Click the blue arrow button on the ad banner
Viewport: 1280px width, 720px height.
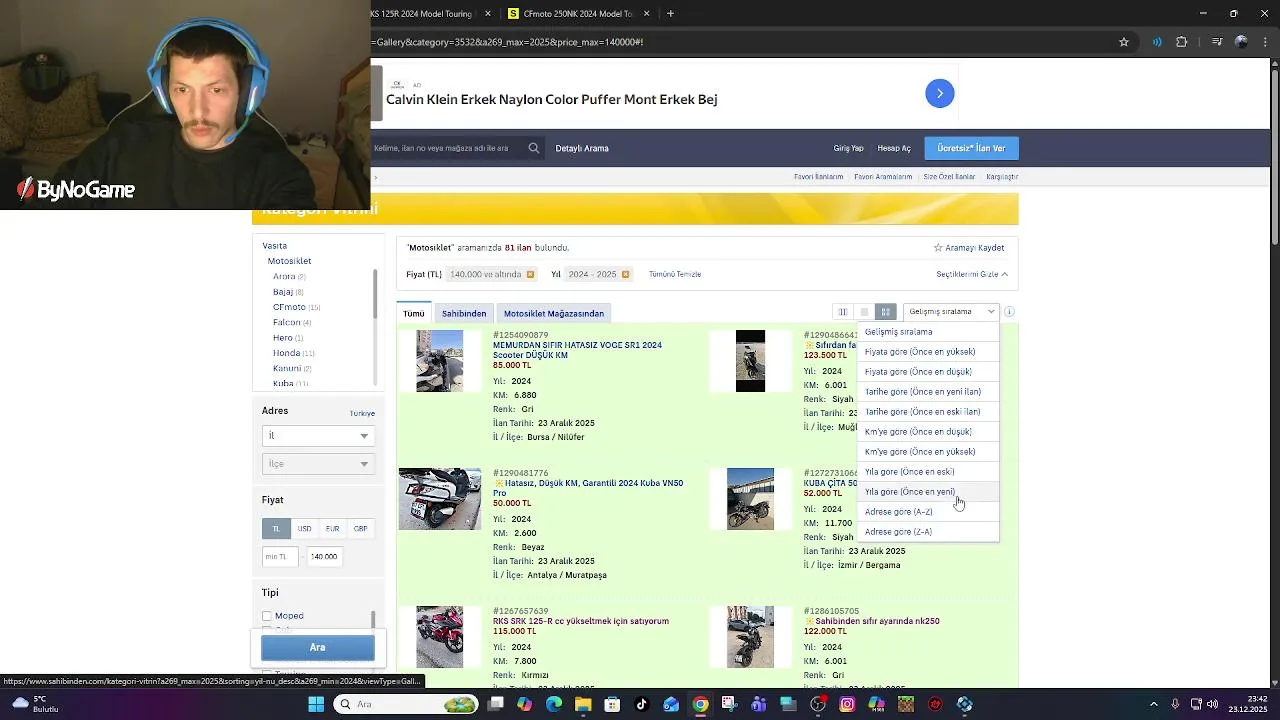(940, 94)
